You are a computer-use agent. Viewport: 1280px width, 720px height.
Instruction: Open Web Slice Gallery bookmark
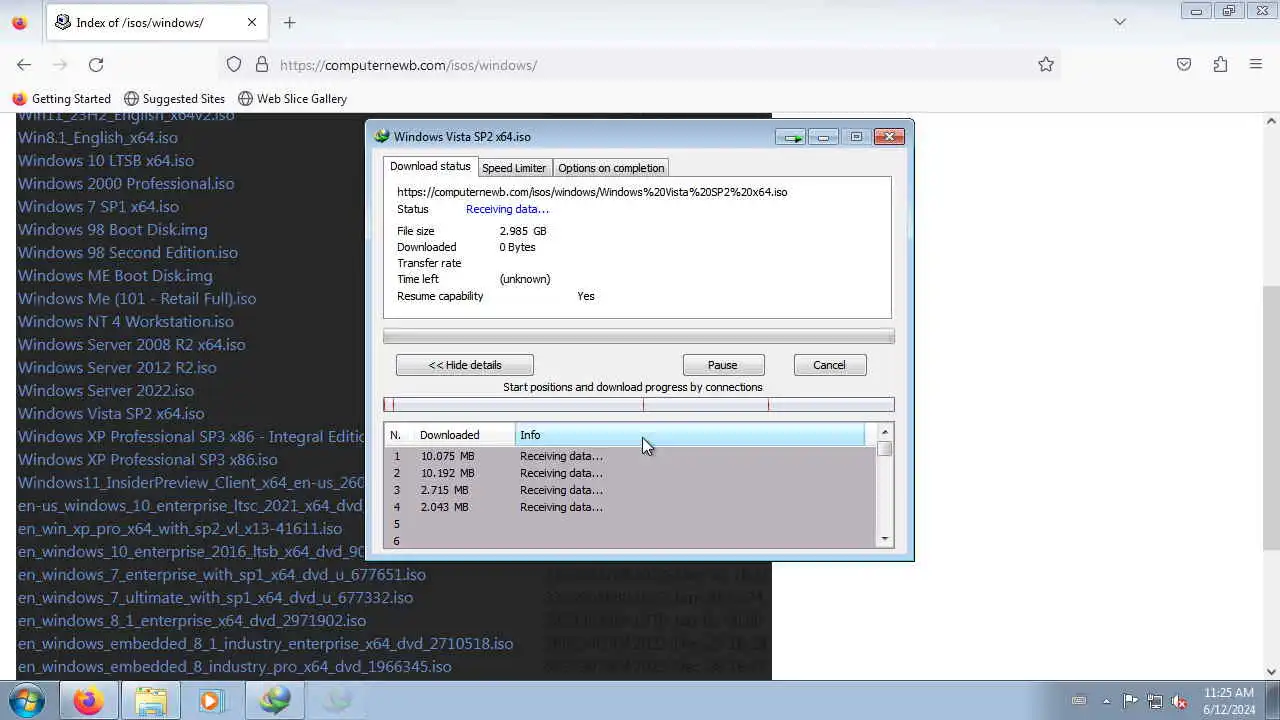pos(292,99)
